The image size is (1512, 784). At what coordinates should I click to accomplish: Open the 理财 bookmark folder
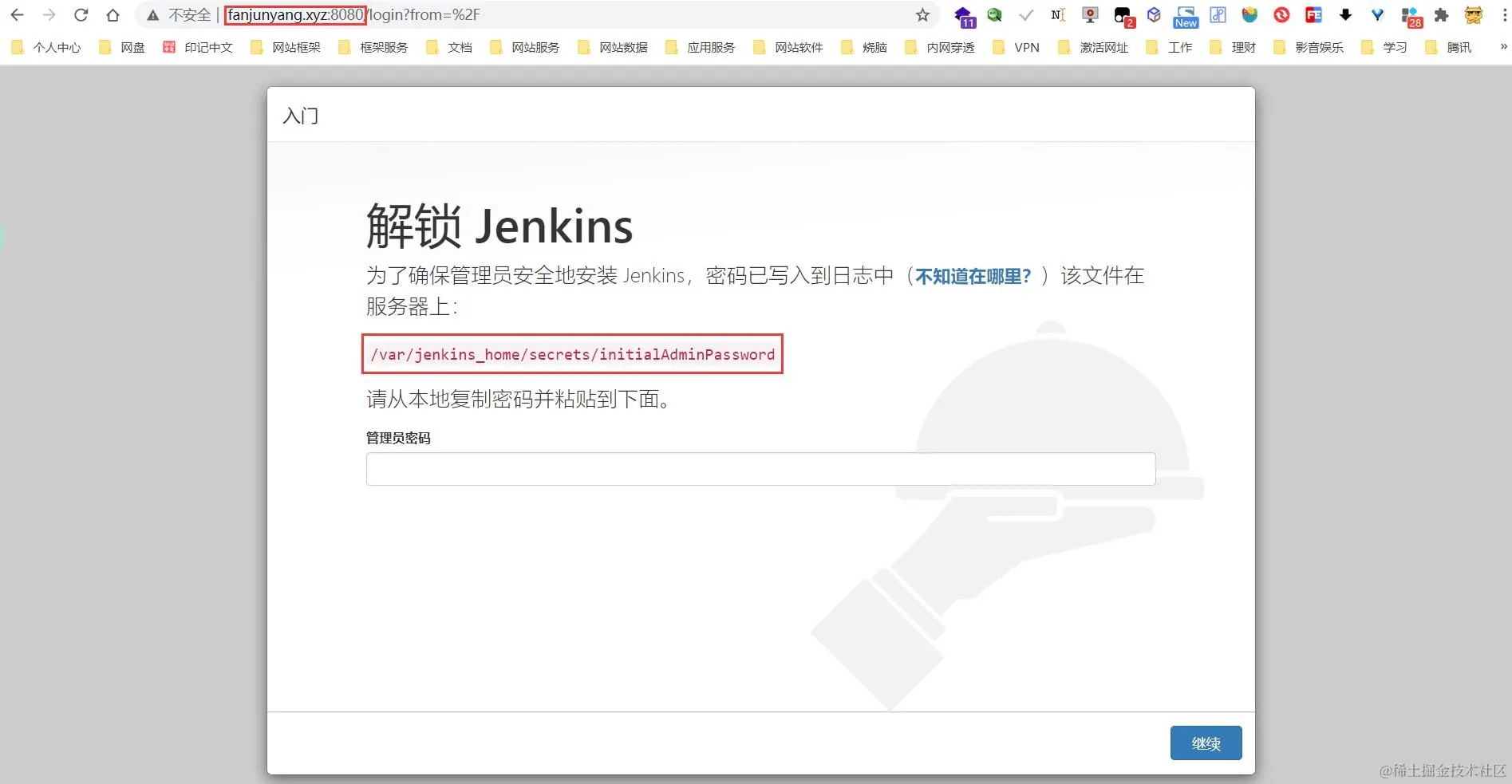coord(1234,48)
